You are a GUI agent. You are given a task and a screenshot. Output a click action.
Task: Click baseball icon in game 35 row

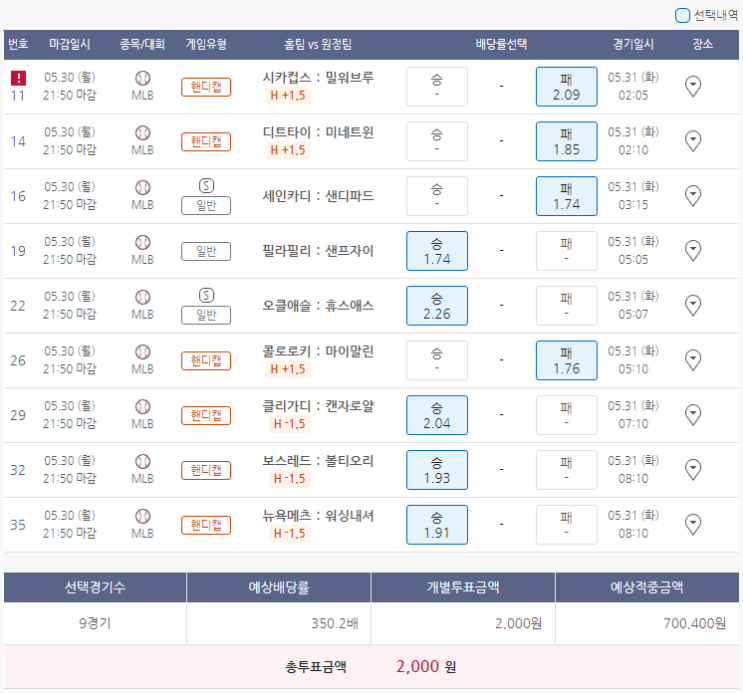coord(143,516)
